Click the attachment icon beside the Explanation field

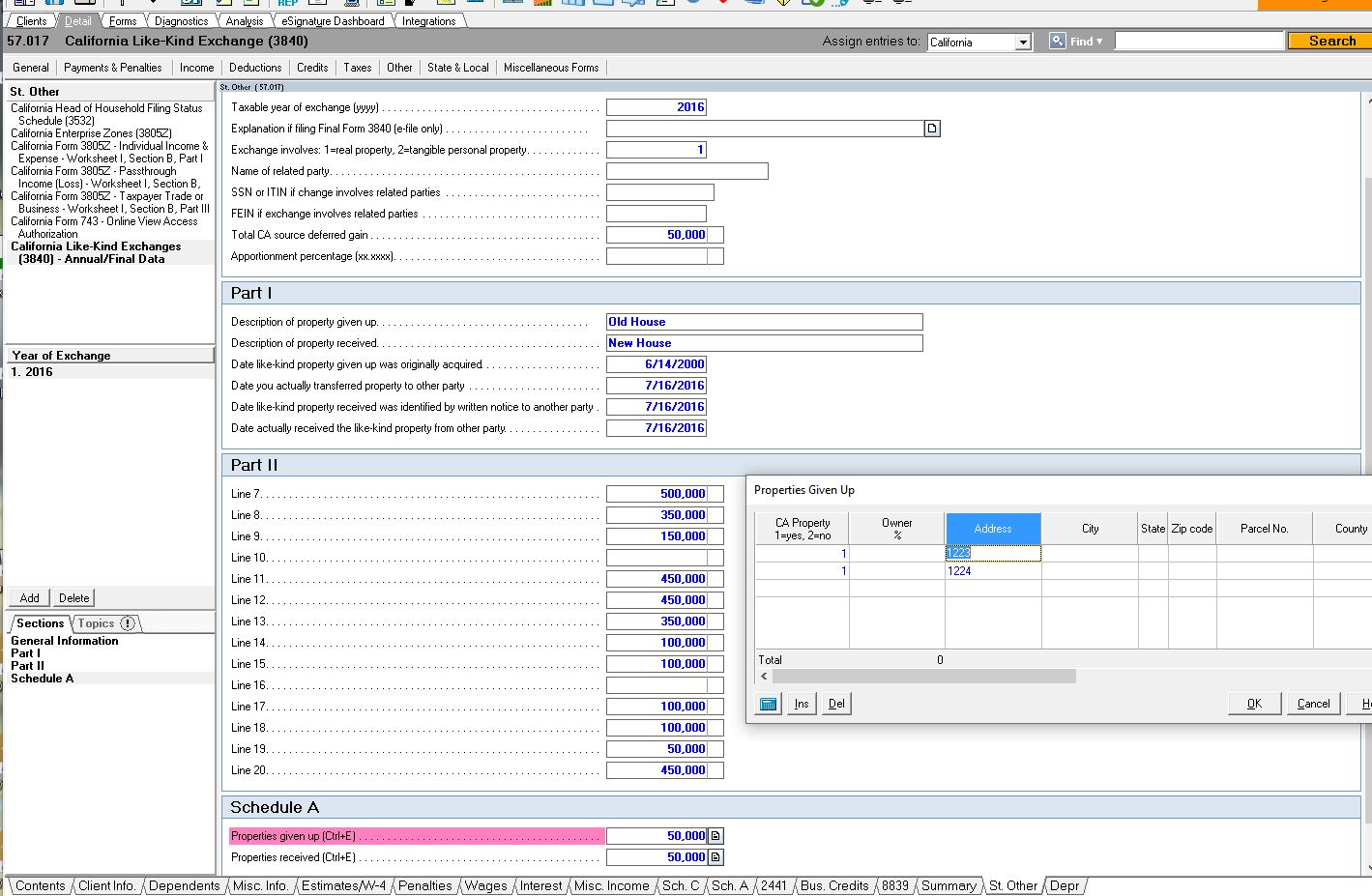point(929,128)
